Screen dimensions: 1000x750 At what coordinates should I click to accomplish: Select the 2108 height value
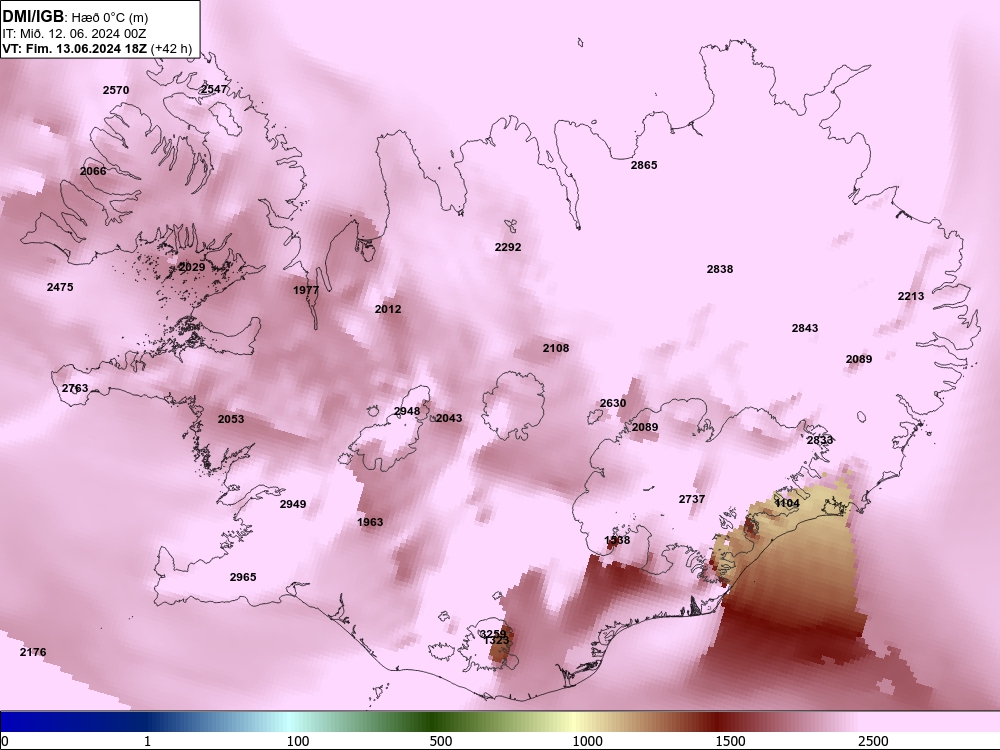[x=556, y=348]
